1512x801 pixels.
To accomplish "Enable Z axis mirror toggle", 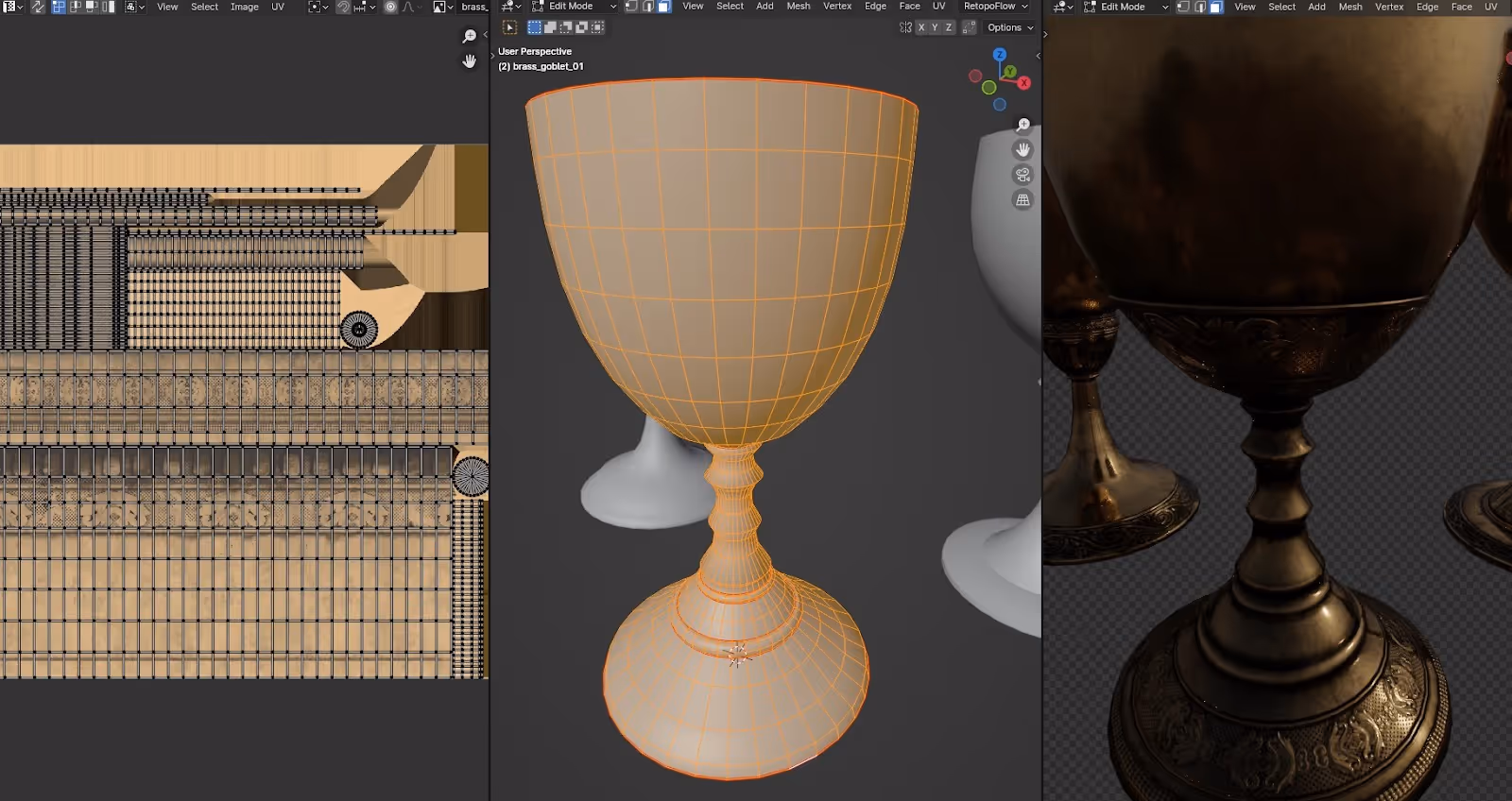I will [x=949, y=27].
